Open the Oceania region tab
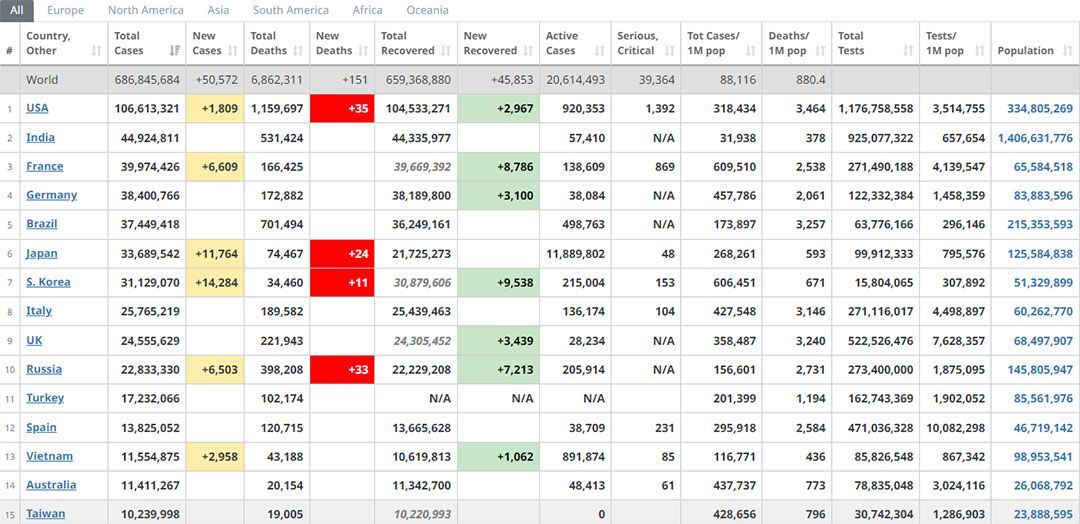Image resolution: width=1080 pixels, height=524 pixels. click(x=427, y=10)
